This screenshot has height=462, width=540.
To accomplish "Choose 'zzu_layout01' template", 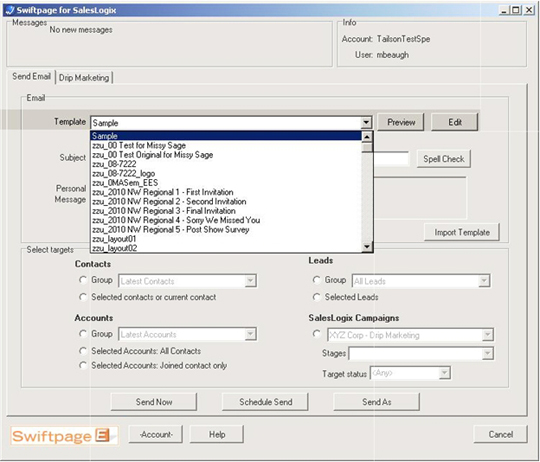I will click(x=226, y=239).
